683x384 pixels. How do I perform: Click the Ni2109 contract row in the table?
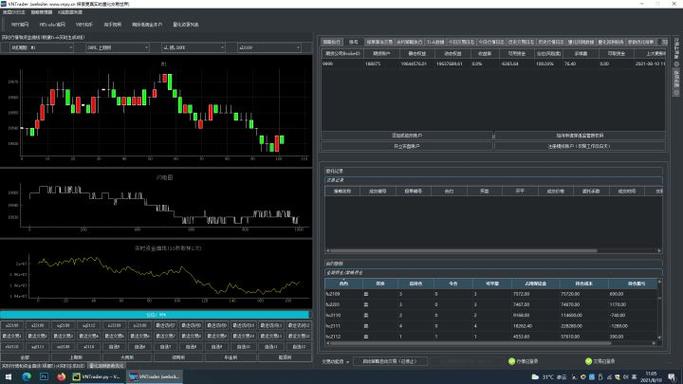491,294
